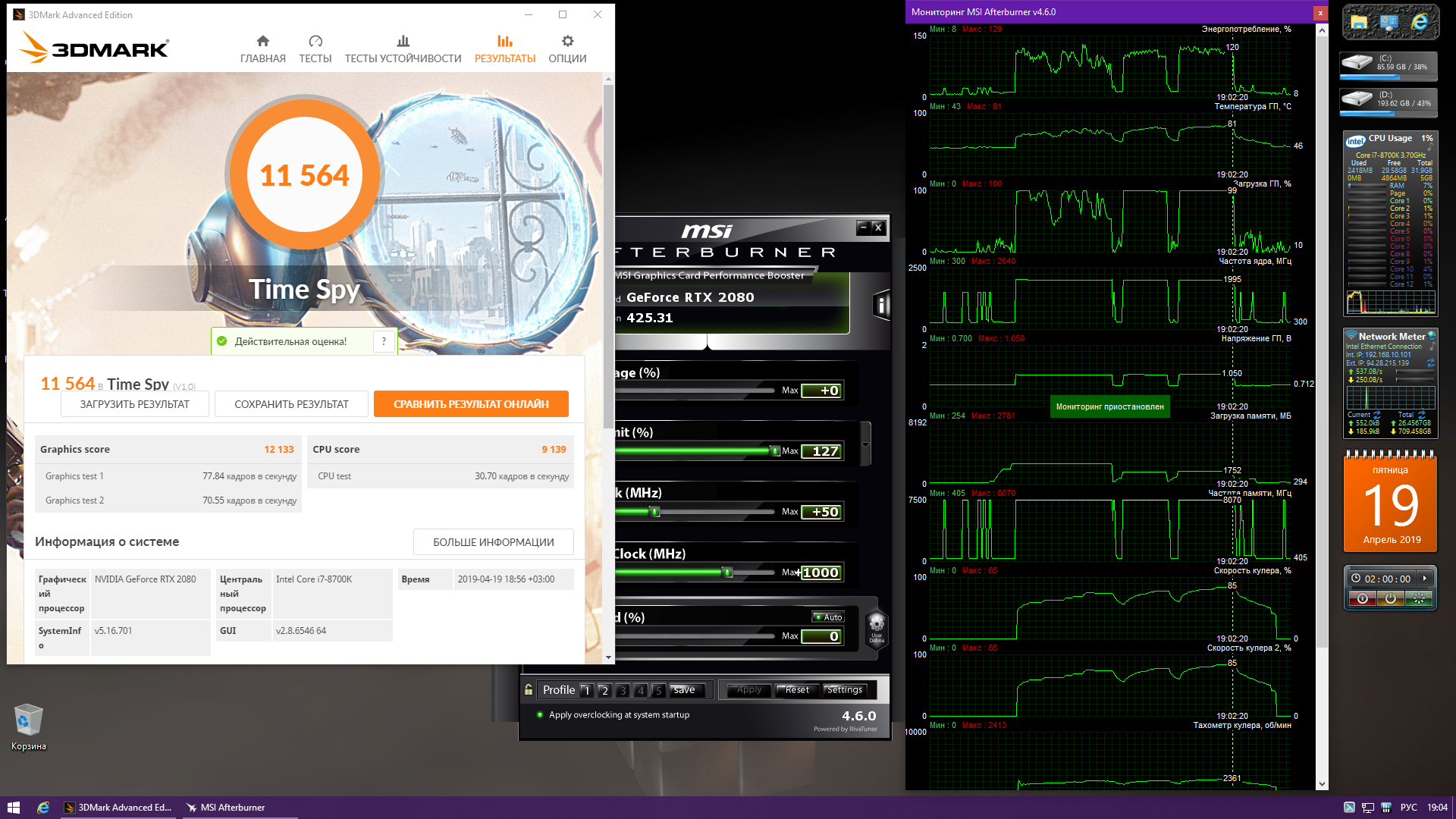Click the profile lock padlock icon
Image resolution: width=1456 pixels, height=819 pixels.
point(529,690)
